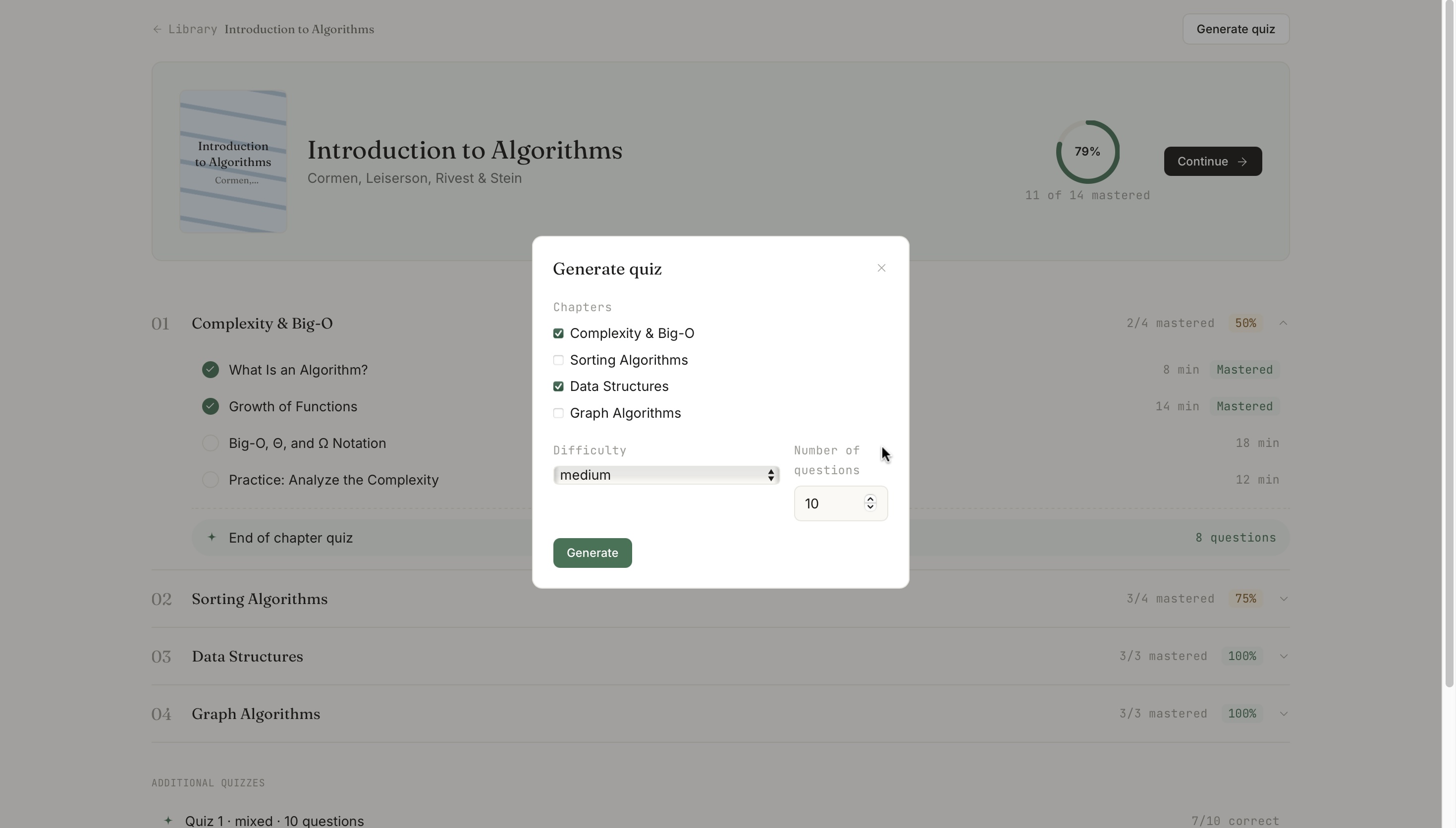Click the empty circle beside Big-O notation lesson
Image resolution: width=1456 pixels, height=828 pixels.
[211, 443]
